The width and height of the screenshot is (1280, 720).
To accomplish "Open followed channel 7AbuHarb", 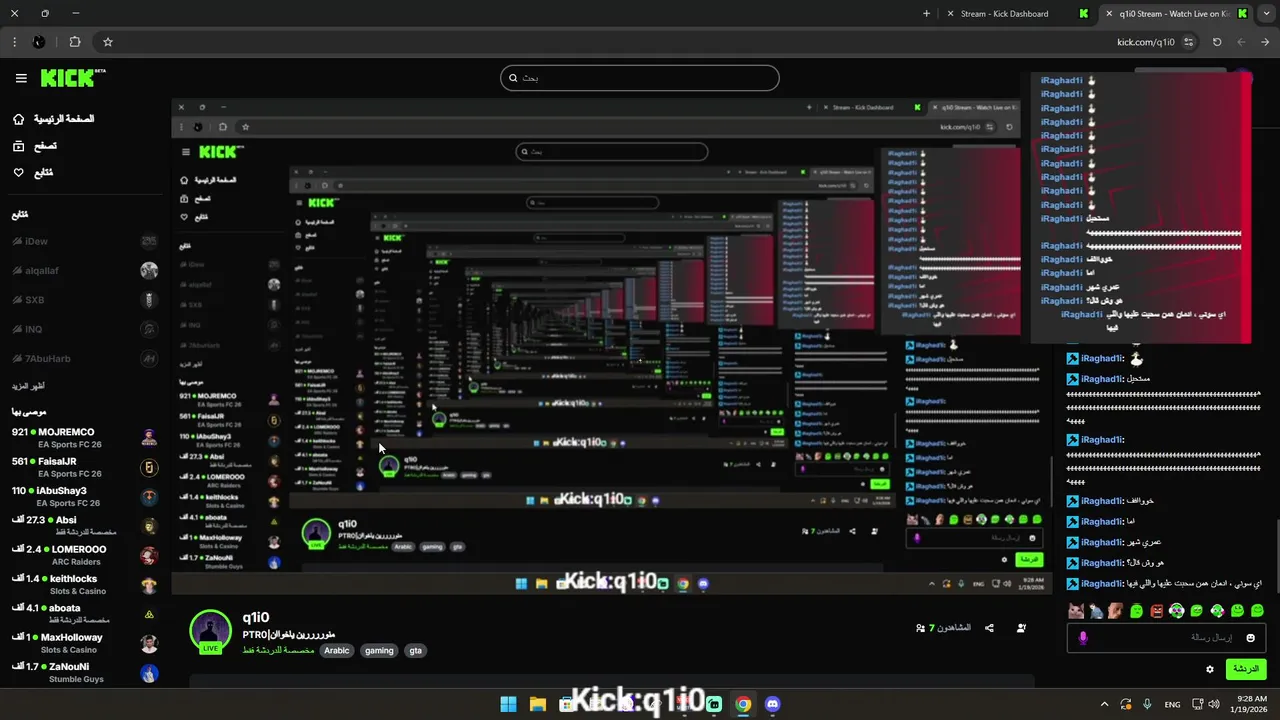I will (x=85, y=358).
